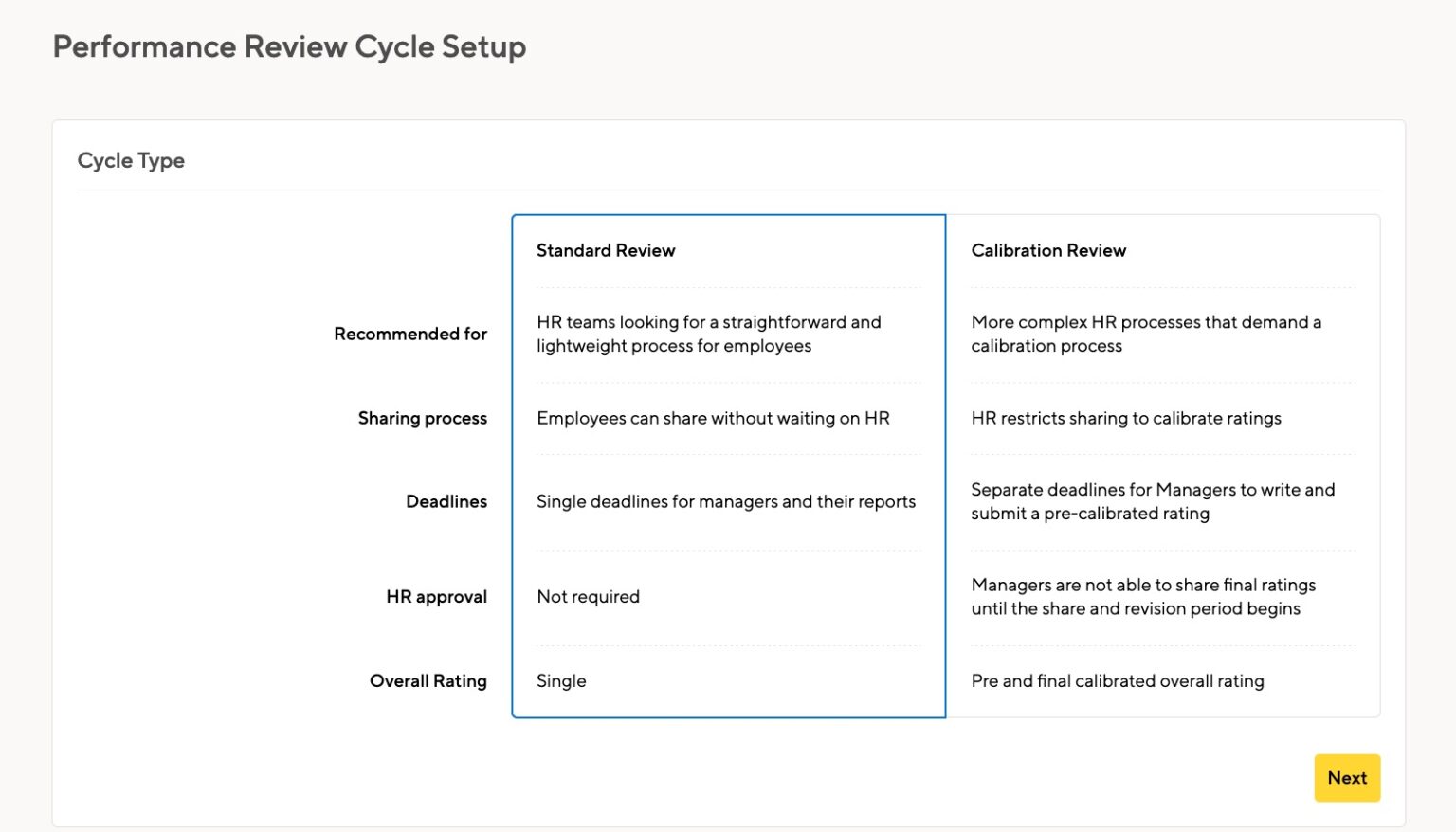
Task: Click the Recommended for row label
Action: tap(410, 334)
